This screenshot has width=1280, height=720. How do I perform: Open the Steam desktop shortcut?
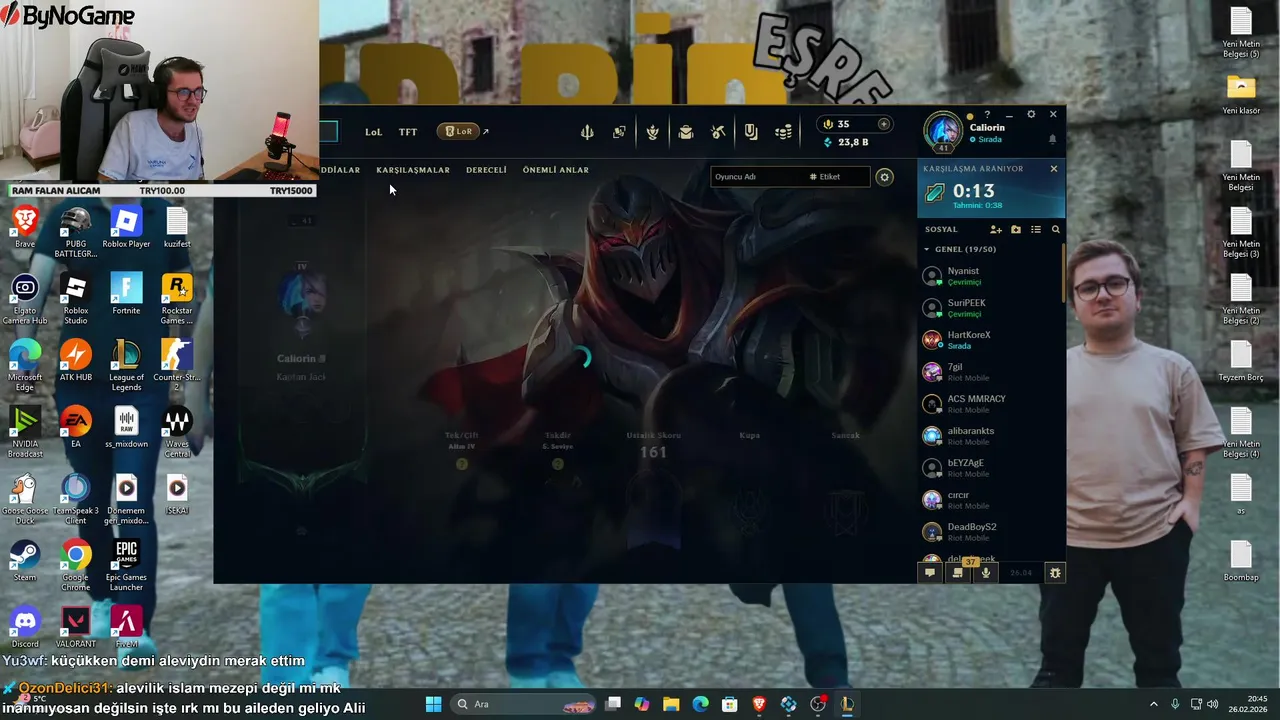[25, 561]
